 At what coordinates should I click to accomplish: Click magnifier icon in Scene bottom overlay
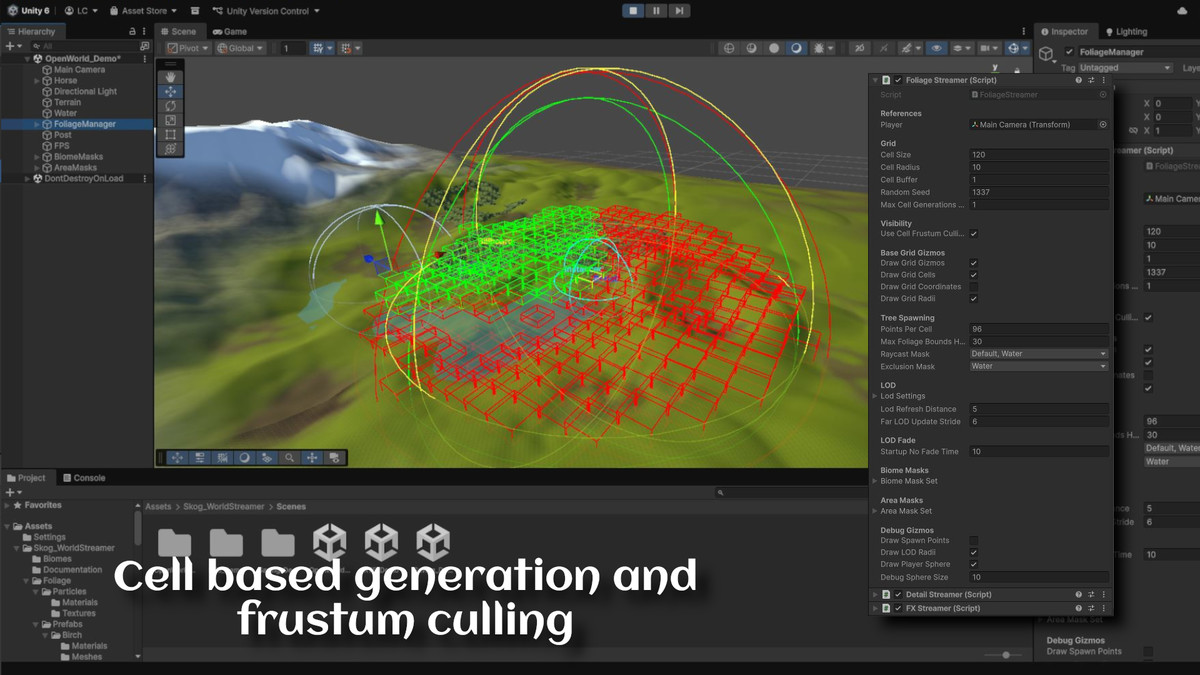click(x=289, y=457)
